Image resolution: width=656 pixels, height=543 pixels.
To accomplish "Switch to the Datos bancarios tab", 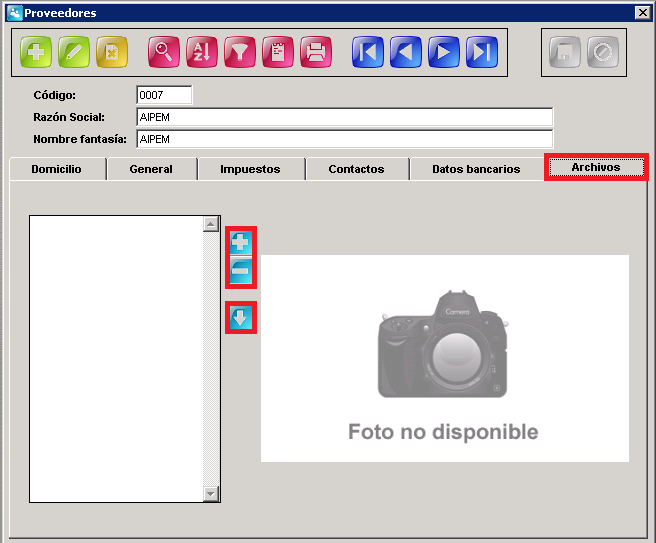I will (476, 169).
